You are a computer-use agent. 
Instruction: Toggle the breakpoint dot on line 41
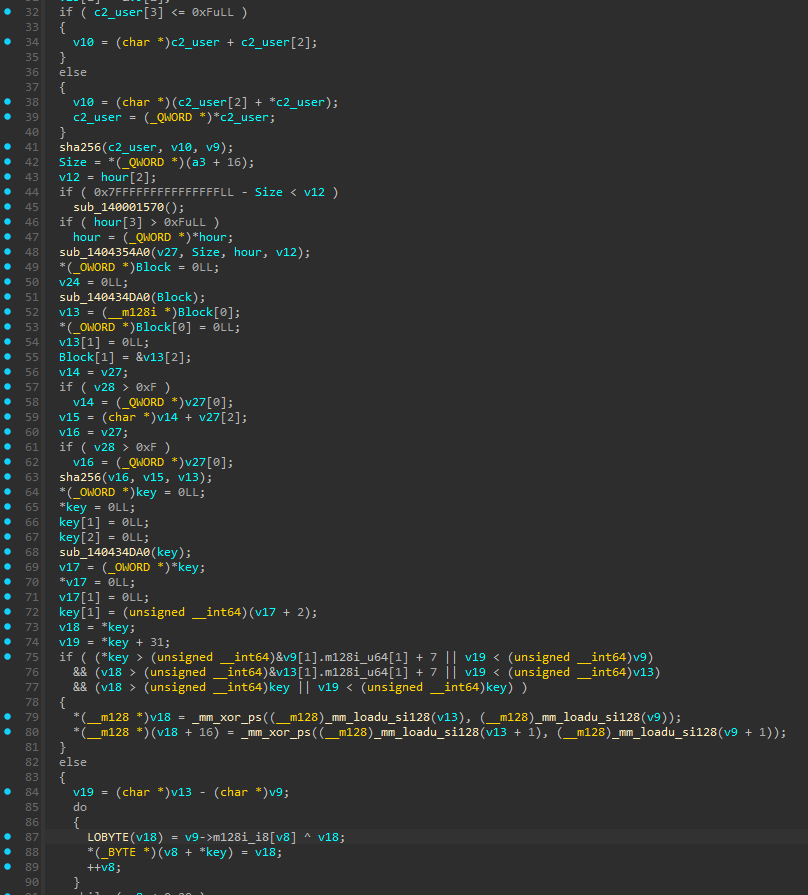point(9,147)
